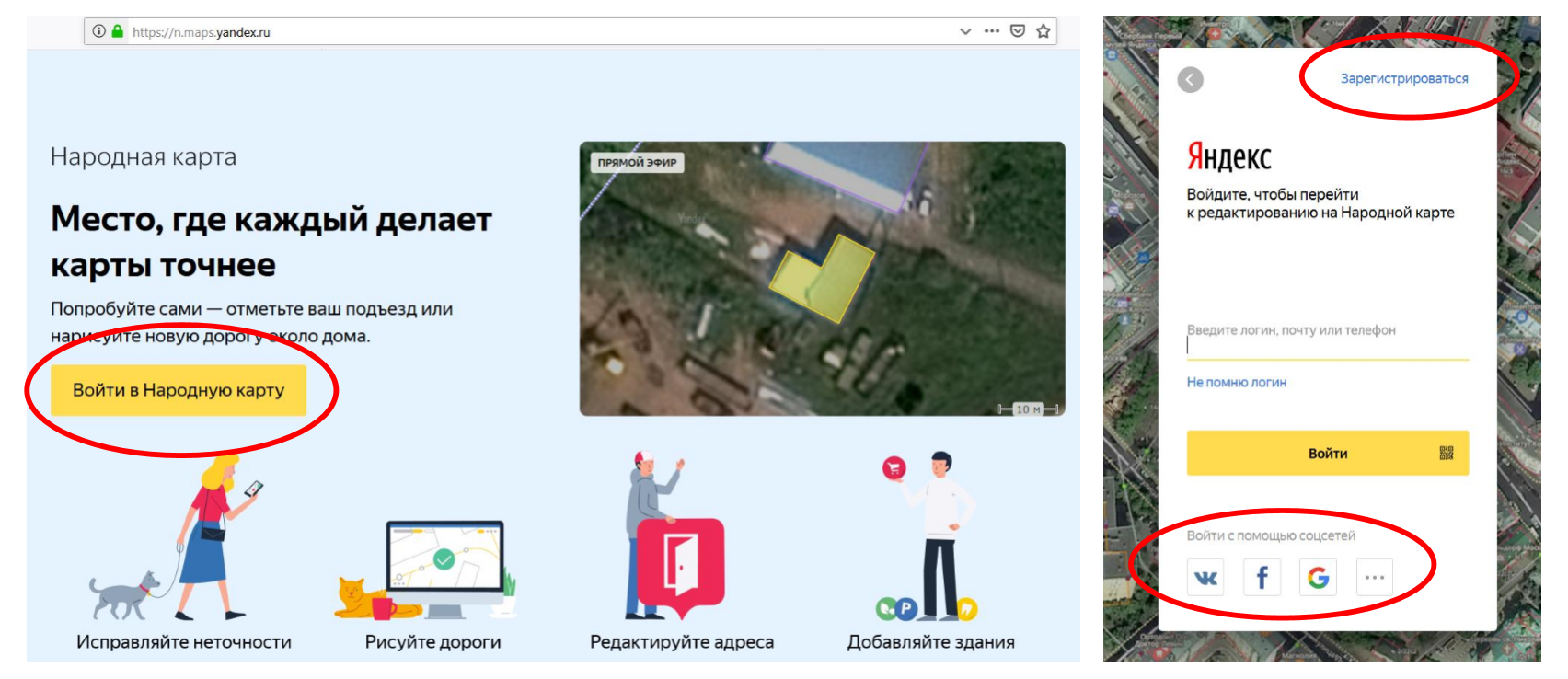Click the man with shopping marker illustration

929,535
